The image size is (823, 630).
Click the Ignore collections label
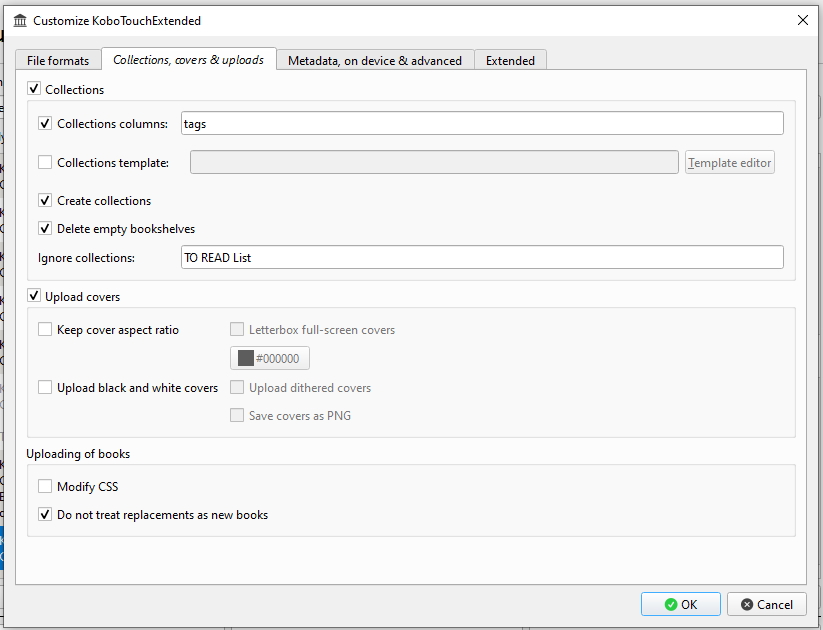[86, 258]
